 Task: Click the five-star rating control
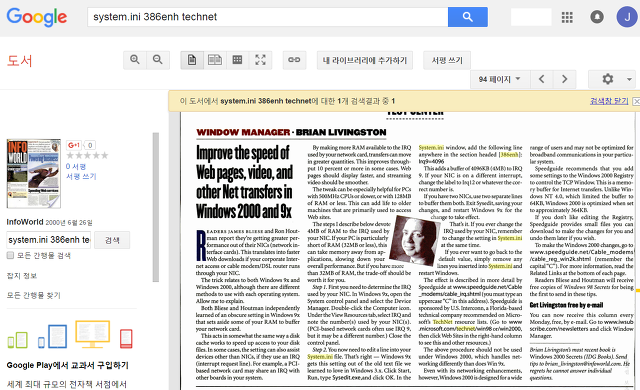point(87,155)
